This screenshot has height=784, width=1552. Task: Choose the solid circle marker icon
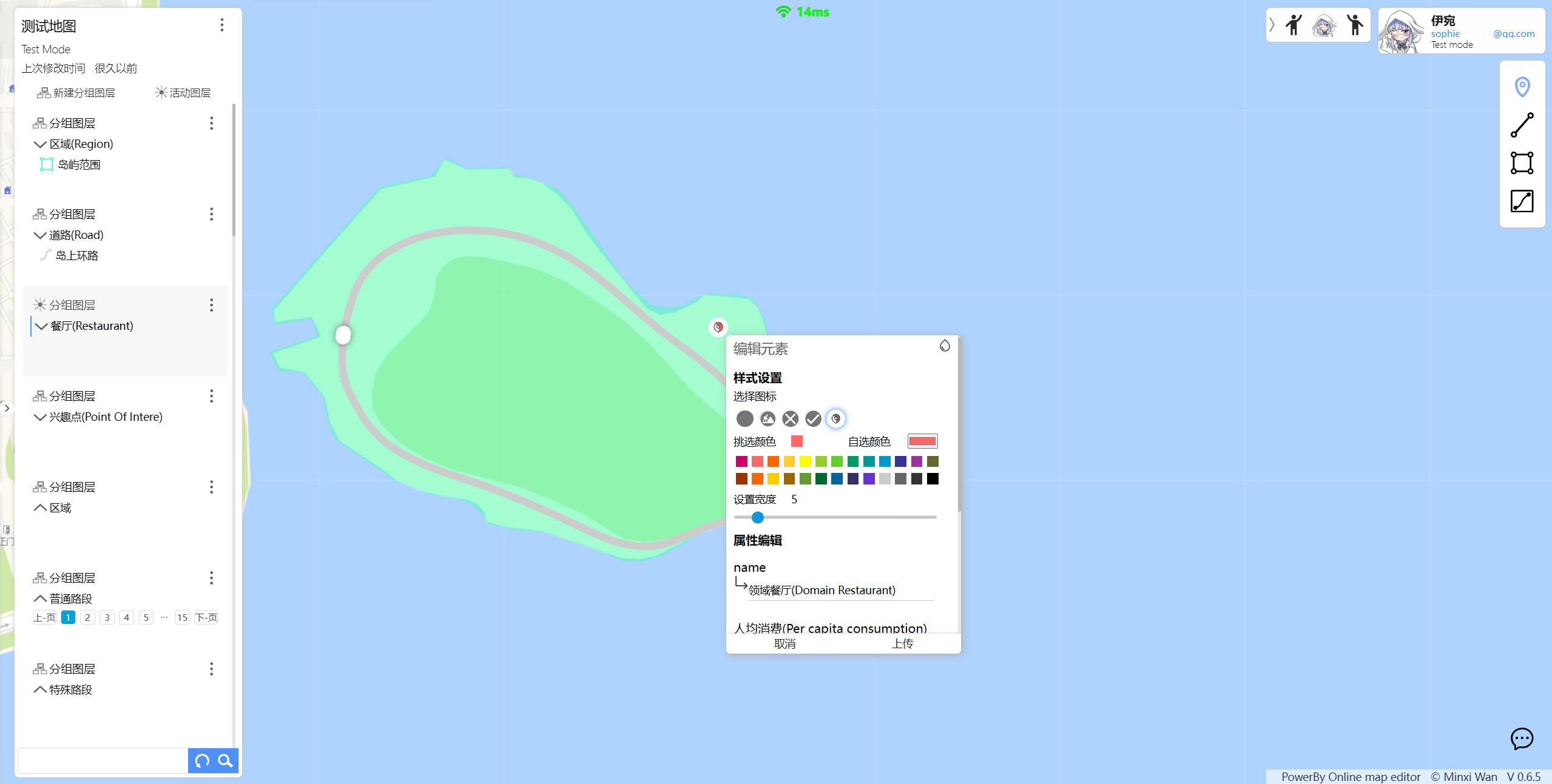tap(744, 418)
